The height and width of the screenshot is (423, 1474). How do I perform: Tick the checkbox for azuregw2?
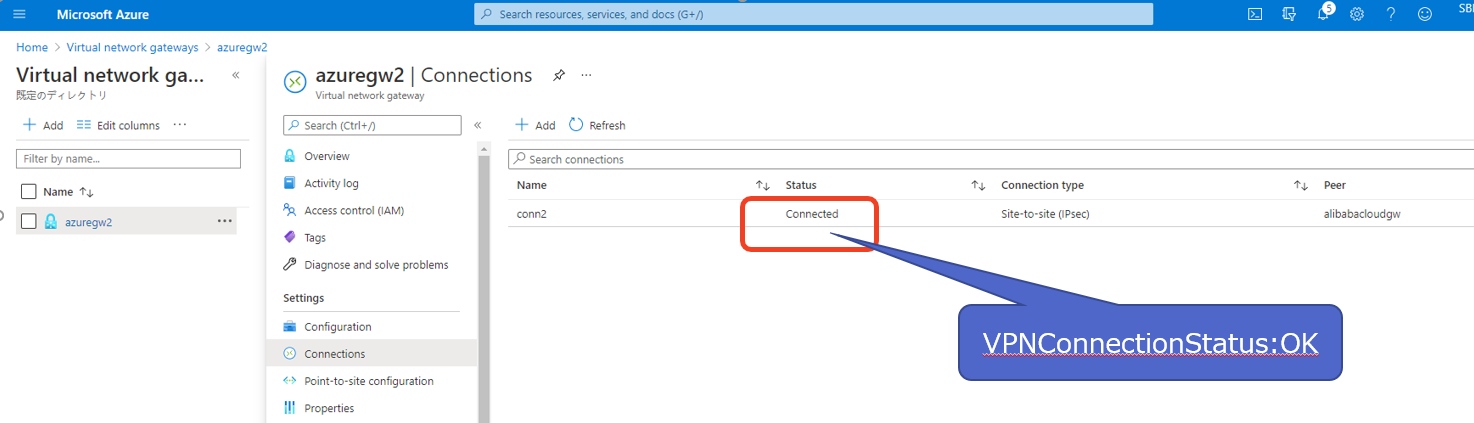pyautogui.click(x=28, y=221)
